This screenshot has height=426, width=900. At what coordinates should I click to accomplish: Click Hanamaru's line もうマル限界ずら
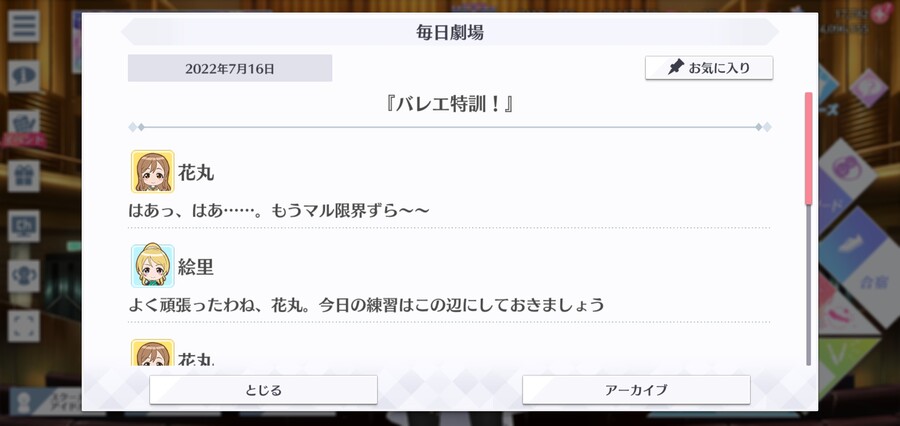click(278, 211)
